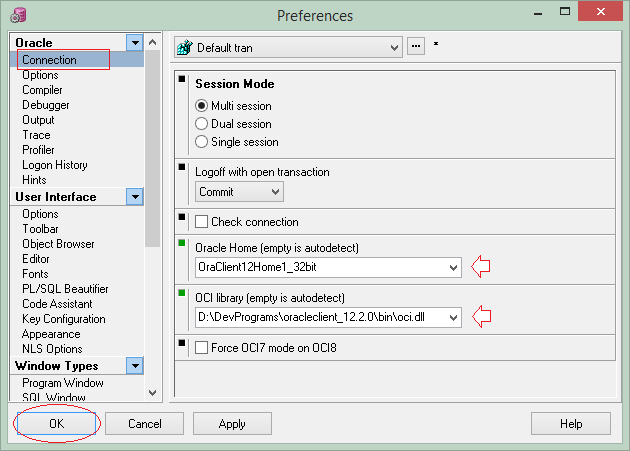Select Key Configuration
Screen dimensions: 630x451
pos(63,319)
